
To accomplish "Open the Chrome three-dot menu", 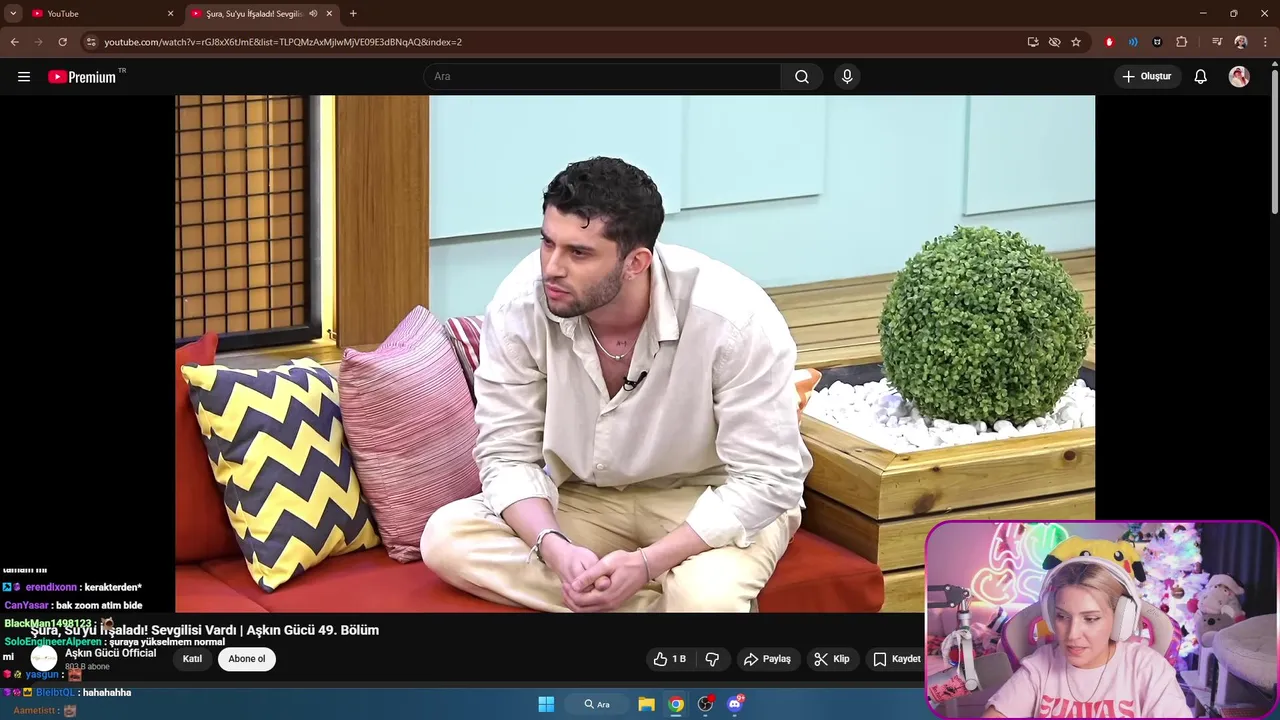I will tap(1265, 42).
